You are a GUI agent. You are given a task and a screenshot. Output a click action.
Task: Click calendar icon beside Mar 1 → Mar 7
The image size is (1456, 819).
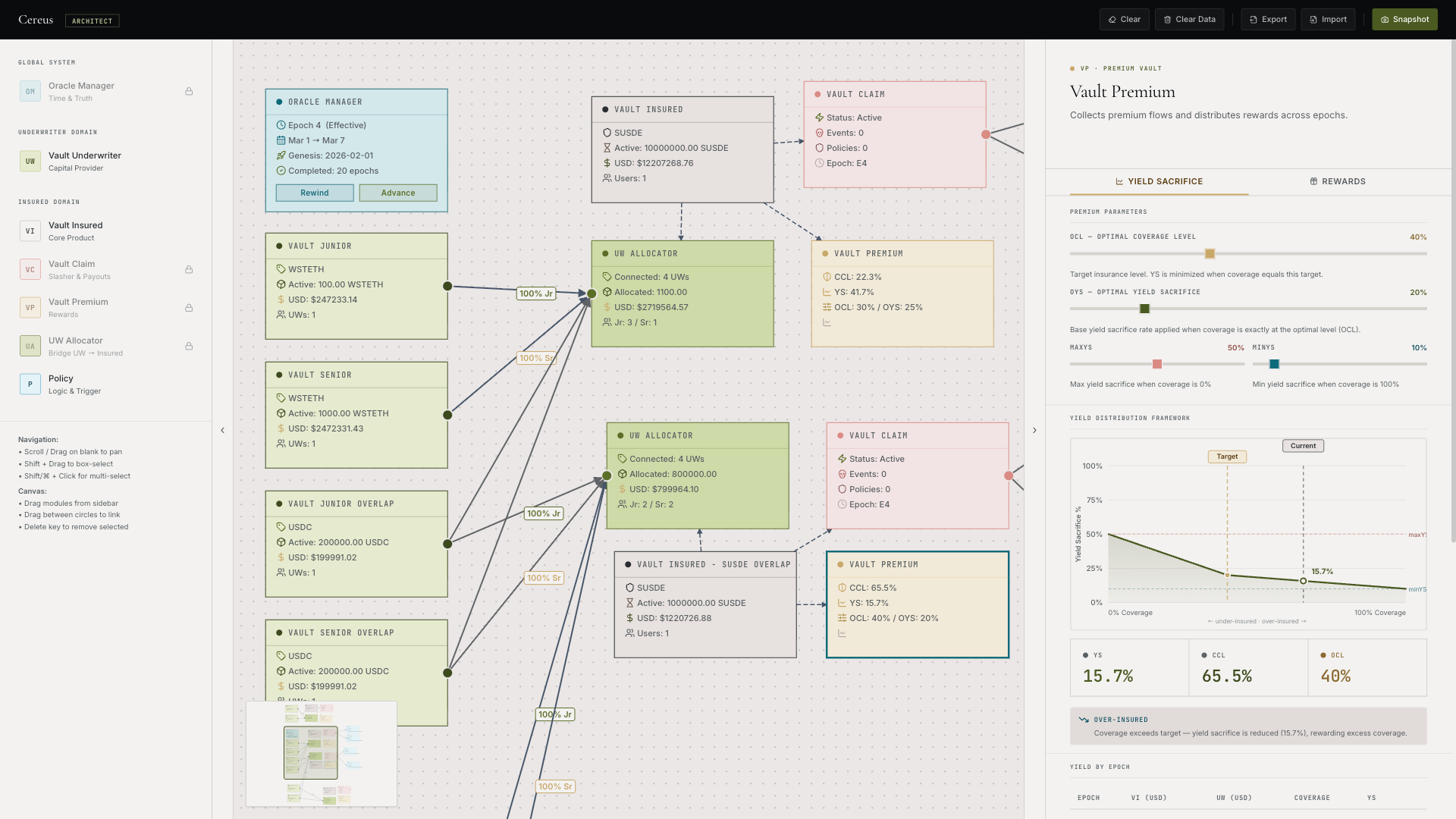tap(281, 140)
